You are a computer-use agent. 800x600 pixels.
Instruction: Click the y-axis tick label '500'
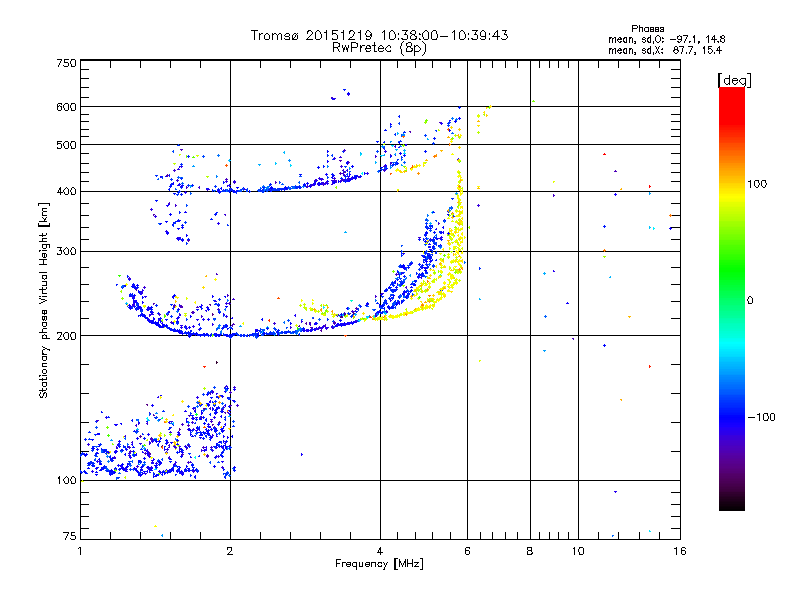coord(66,145)
